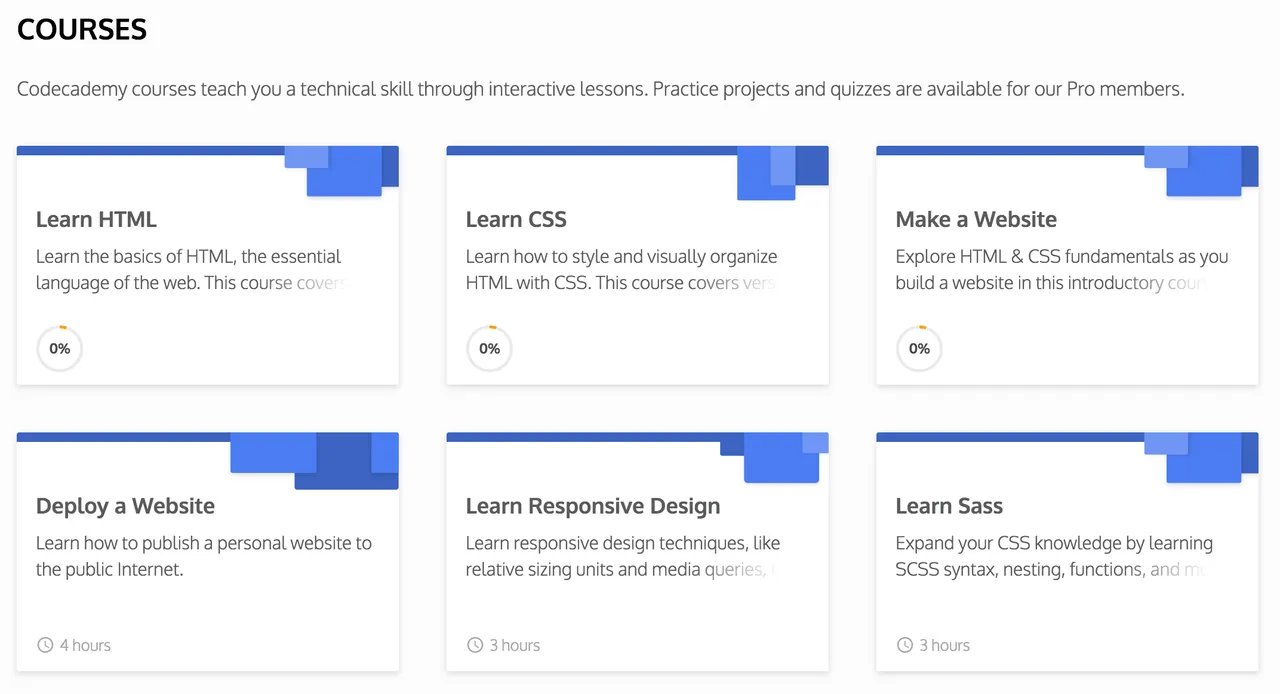Image resolution: width=1280 pixels, height=694 pixels.
Task: Click the clock icon beside 4 hours
Action: 45,645
